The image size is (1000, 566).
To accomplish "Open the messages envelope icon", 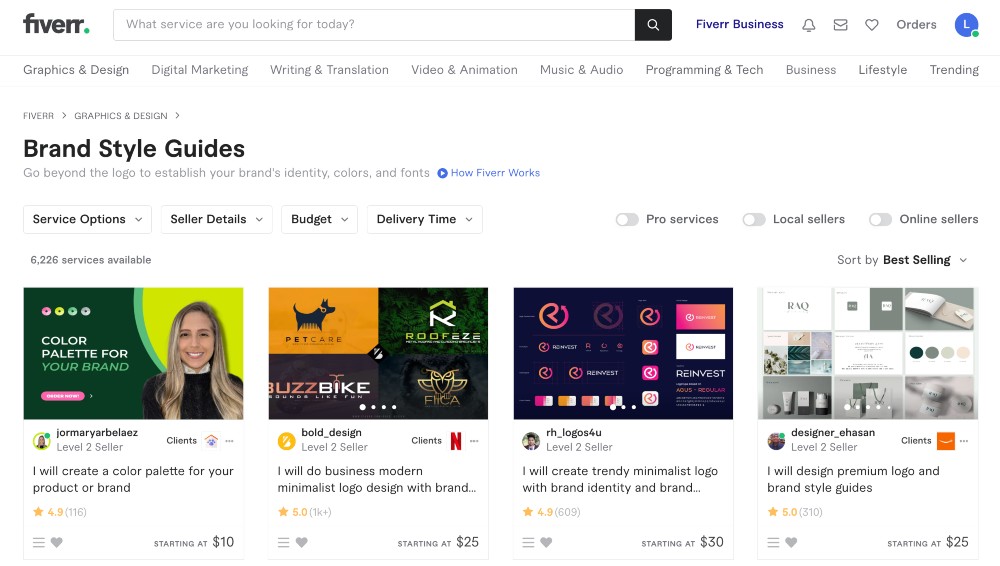I will [841, 25].
